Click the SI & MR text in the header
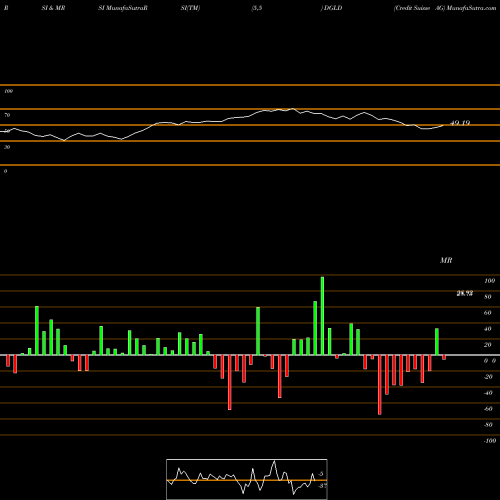The width and height of the screenshot is (500, 500). tap(53, 8)
